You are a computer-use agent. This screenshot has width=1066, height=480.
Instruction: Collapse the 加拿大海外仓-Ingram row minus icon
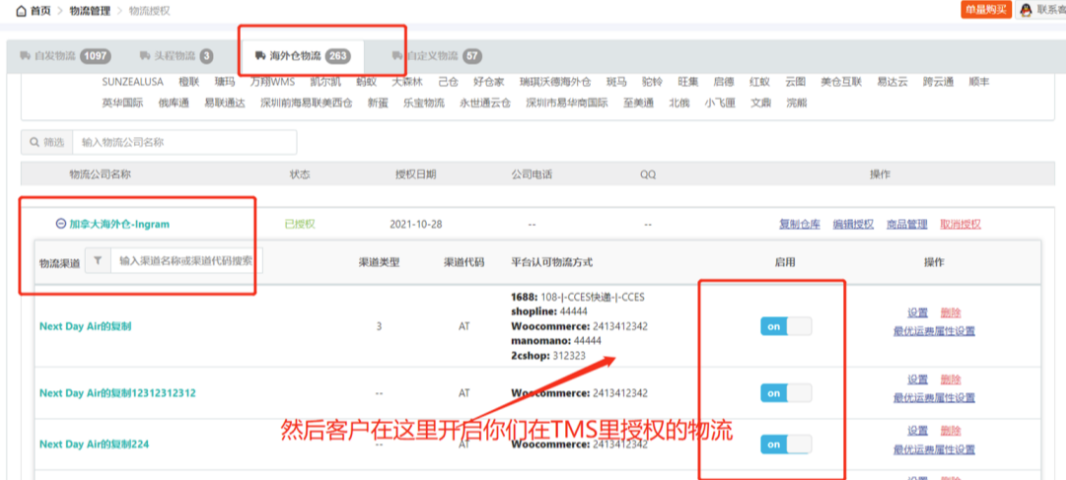61,224
